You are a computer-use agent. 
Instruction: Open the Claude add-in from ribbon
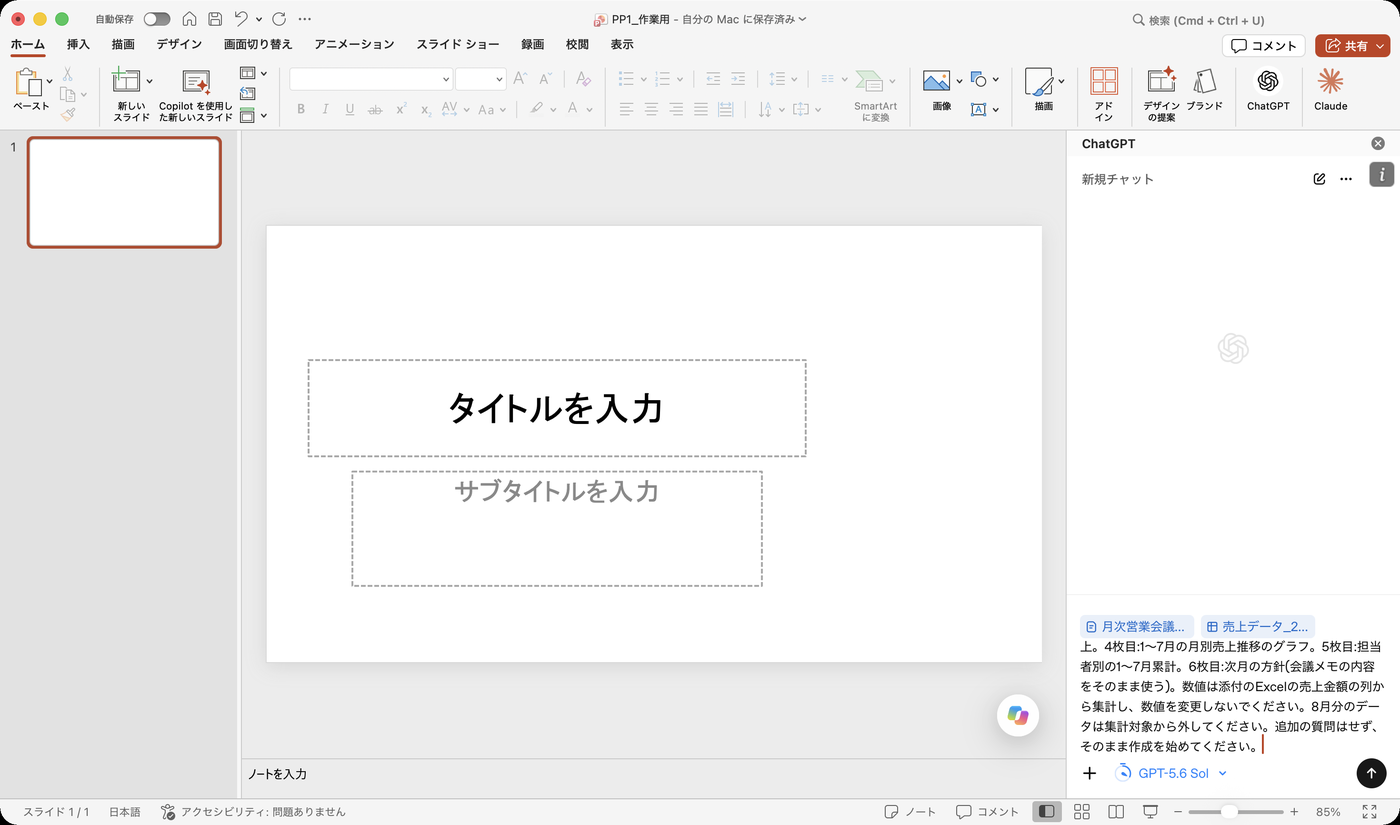pos(1330,90)
